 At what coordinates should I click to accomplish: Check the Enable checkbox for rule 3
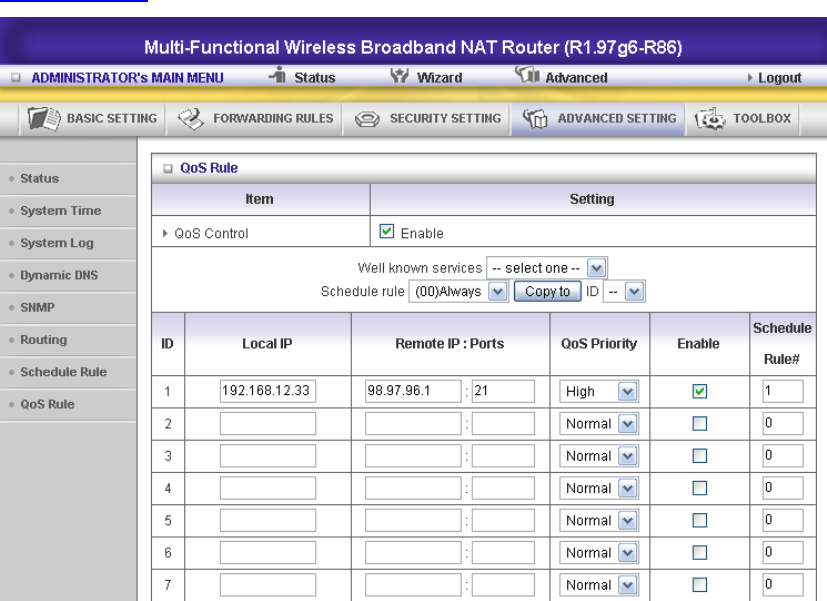699,455
